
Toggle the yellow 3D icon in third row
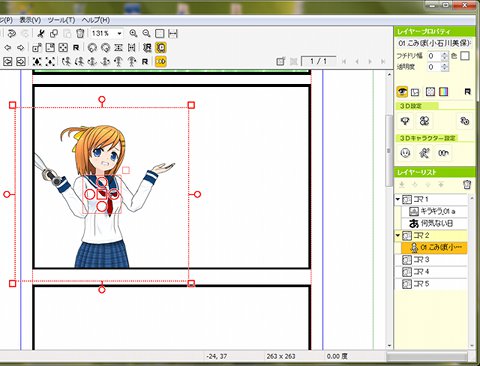pos(161,62)
